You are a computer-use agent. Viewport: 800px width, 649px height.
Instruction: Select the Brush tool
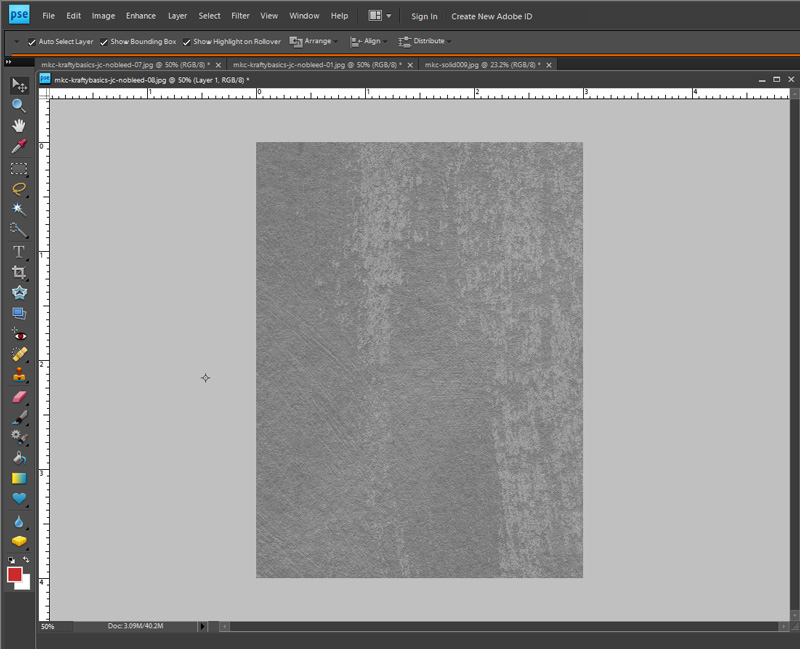point(19,417)
